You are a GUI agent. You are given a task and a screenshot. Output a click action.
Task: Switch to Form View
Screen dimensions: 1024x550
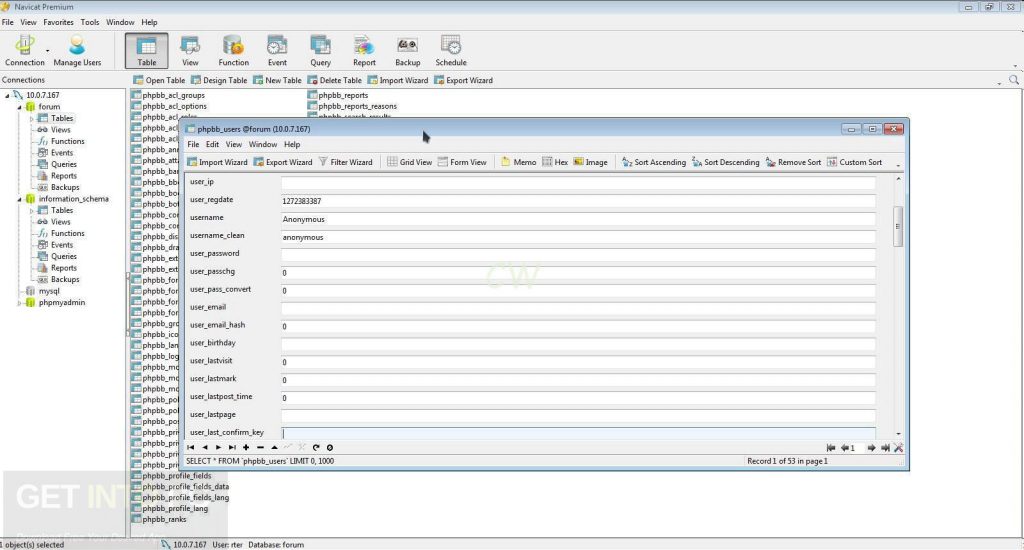pos(462,162)
